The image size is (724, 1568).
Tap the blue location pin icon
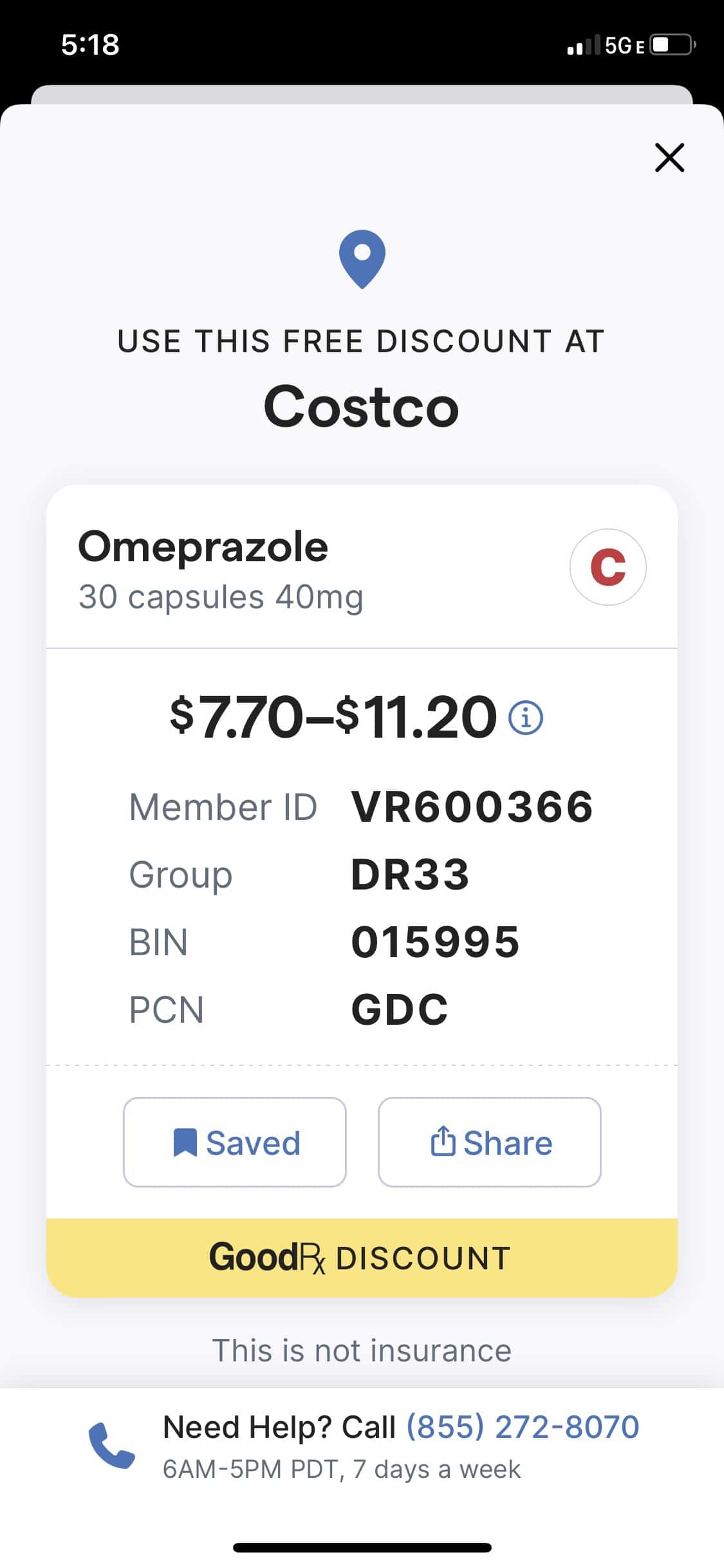coord(362,259)
